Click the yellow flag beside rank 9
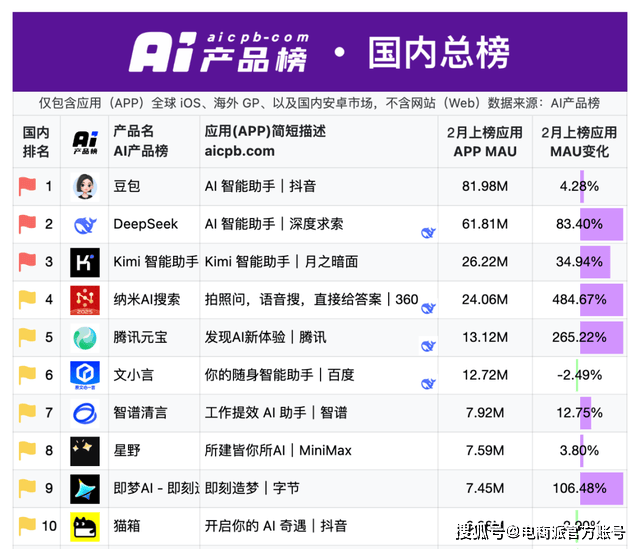Viewport: 640px width, 549px height. pos(27,489)
